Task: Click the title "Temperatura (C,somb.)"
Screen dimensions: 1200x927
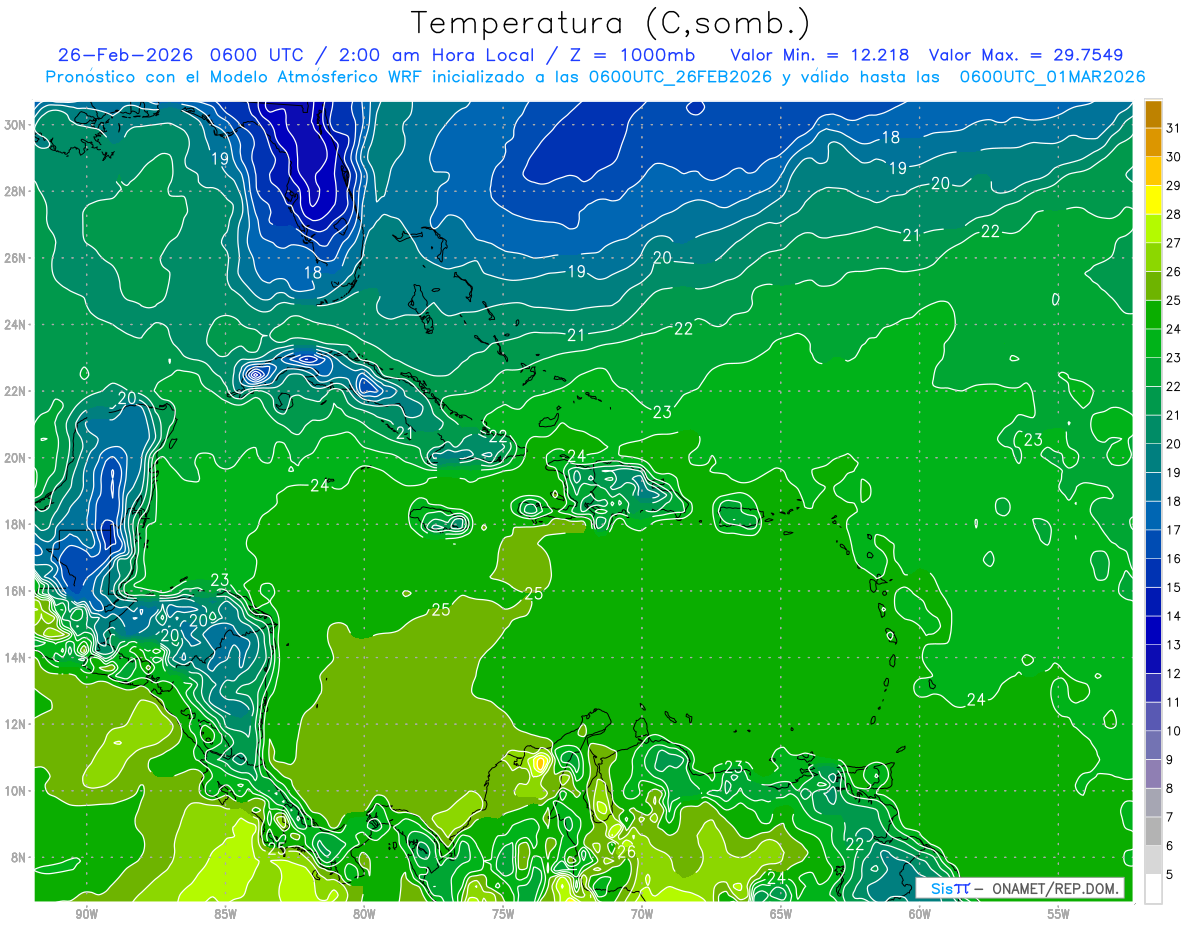Action: pyautogui.click(x=611, y=23)
